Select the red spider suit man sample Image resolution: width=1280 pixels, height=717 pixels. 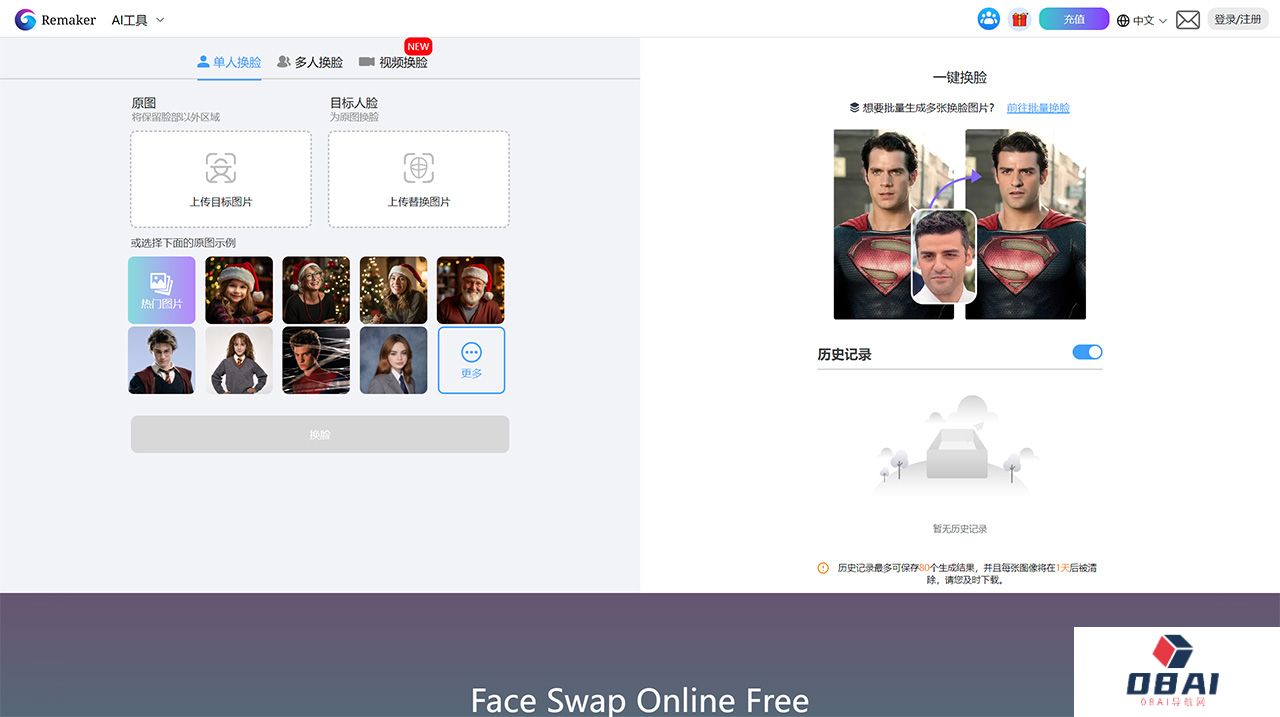tap(316, 360)
